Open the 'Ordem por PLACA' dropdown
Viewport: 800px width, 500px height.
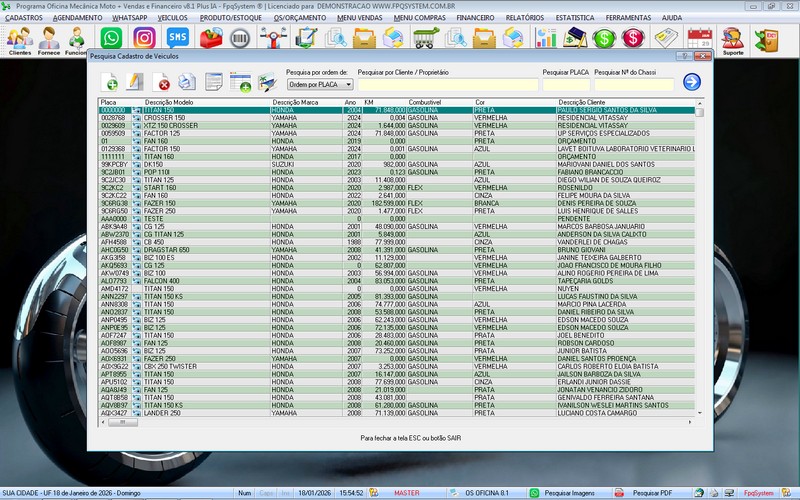pyautogui.click(x=318, y=85)
